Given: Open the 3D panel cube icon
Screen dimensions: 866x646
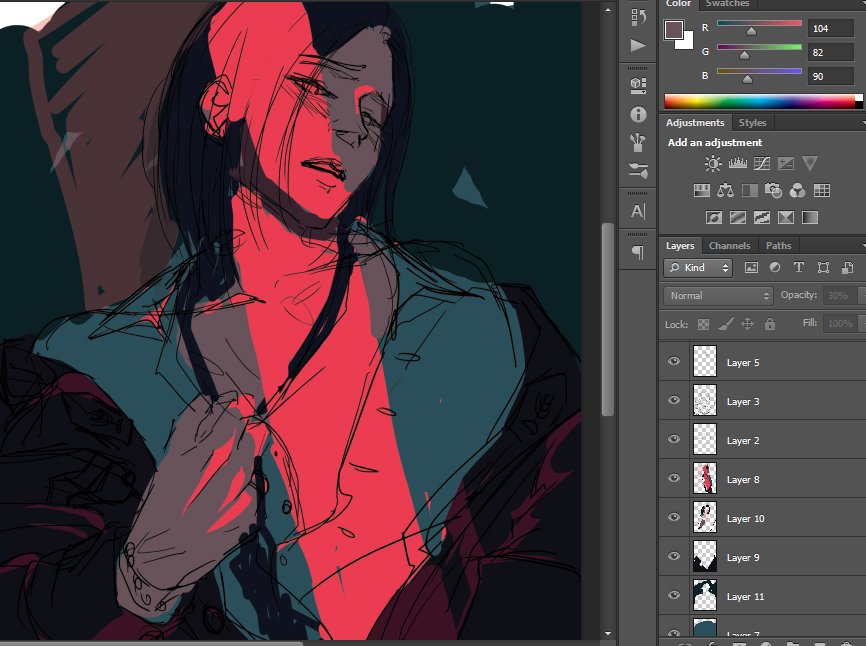Looking at the screenshot, I should point(638,84).
